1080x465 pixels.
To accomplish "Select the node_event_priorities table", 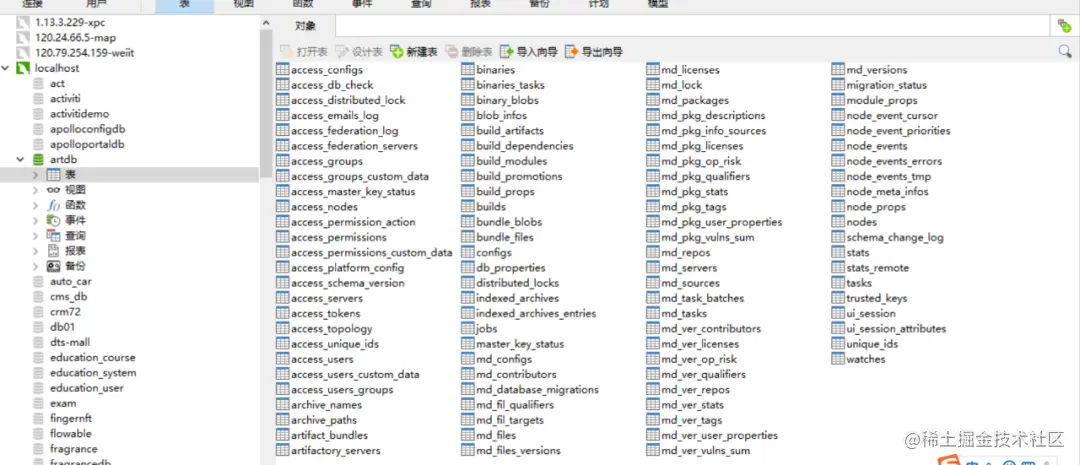I will pos(898,130).
